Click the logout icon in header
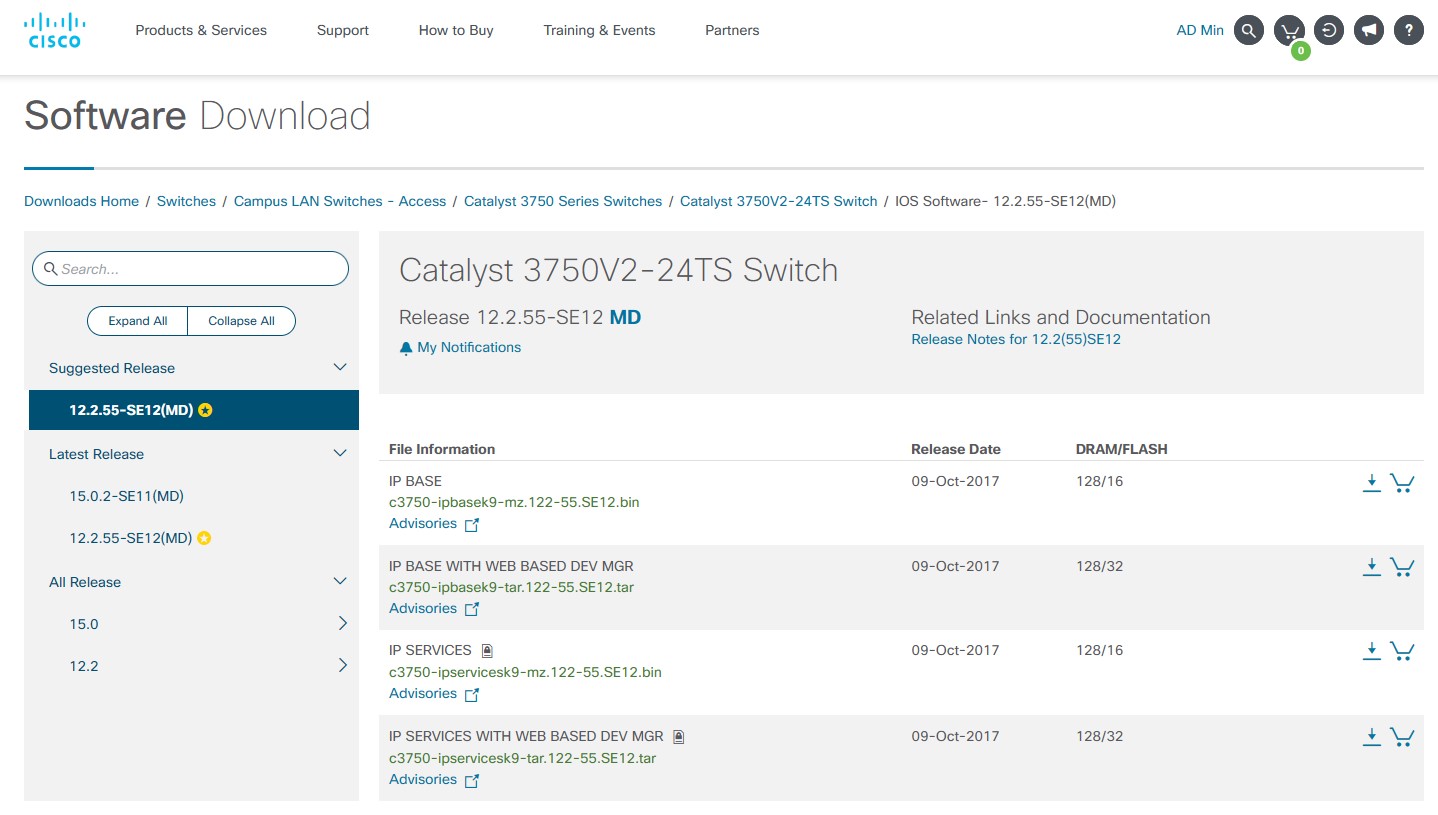1438x815 pixels. tap(1328, 30)
